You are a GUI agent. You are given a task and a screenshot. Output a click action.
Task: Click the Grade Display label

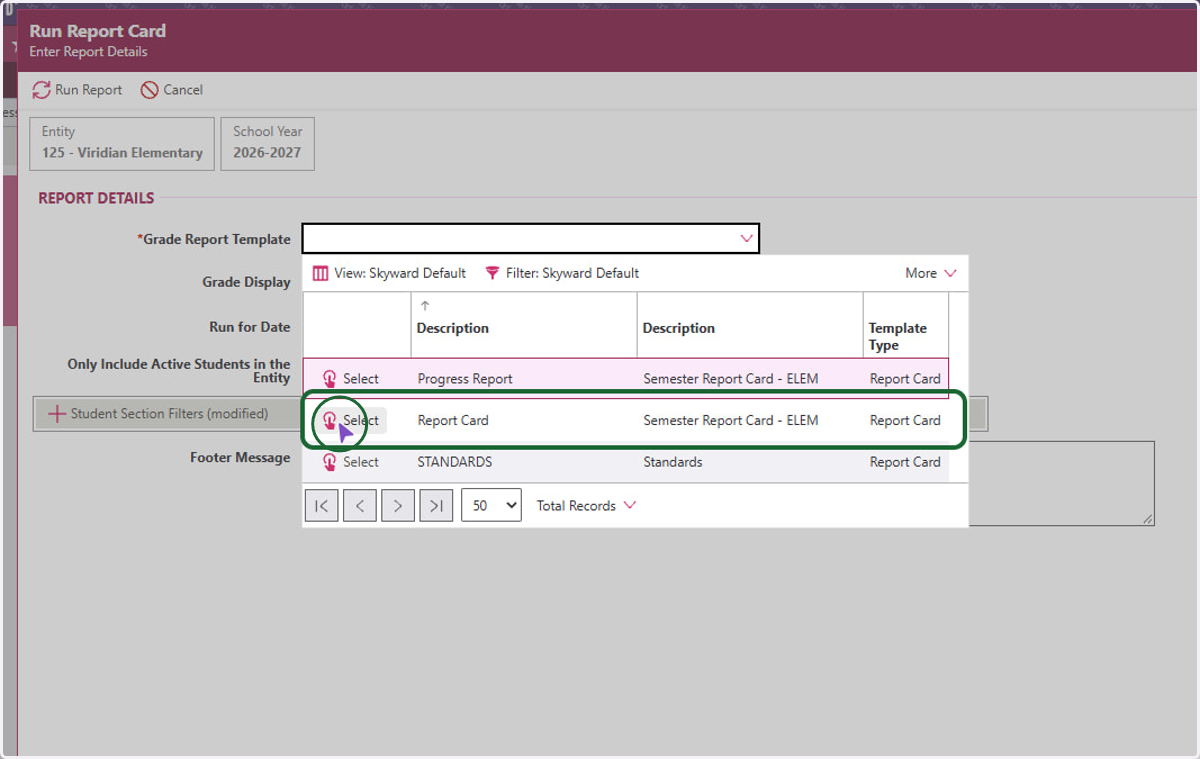tap(246, 282)
